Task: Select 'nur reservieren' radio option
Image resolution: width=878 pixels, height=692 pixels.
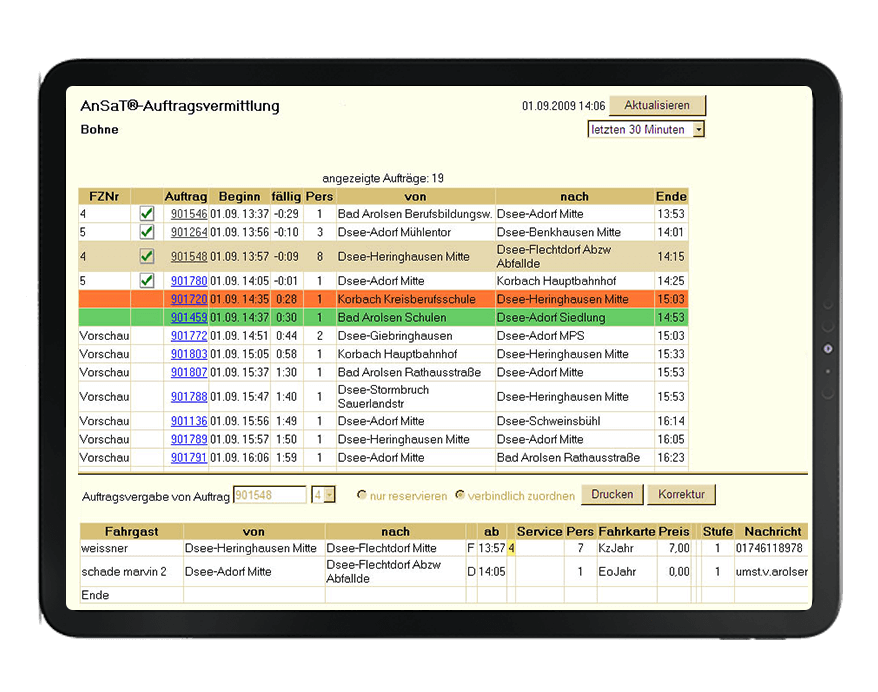Action: [362, 496]
